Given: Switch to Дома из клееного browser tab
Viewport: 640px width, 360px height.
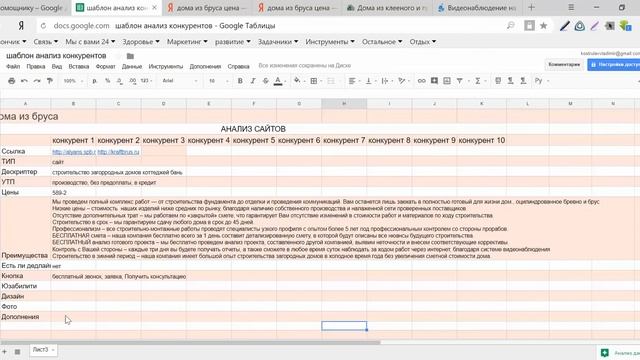Looking at the screenshot, I should pos(387,8).
